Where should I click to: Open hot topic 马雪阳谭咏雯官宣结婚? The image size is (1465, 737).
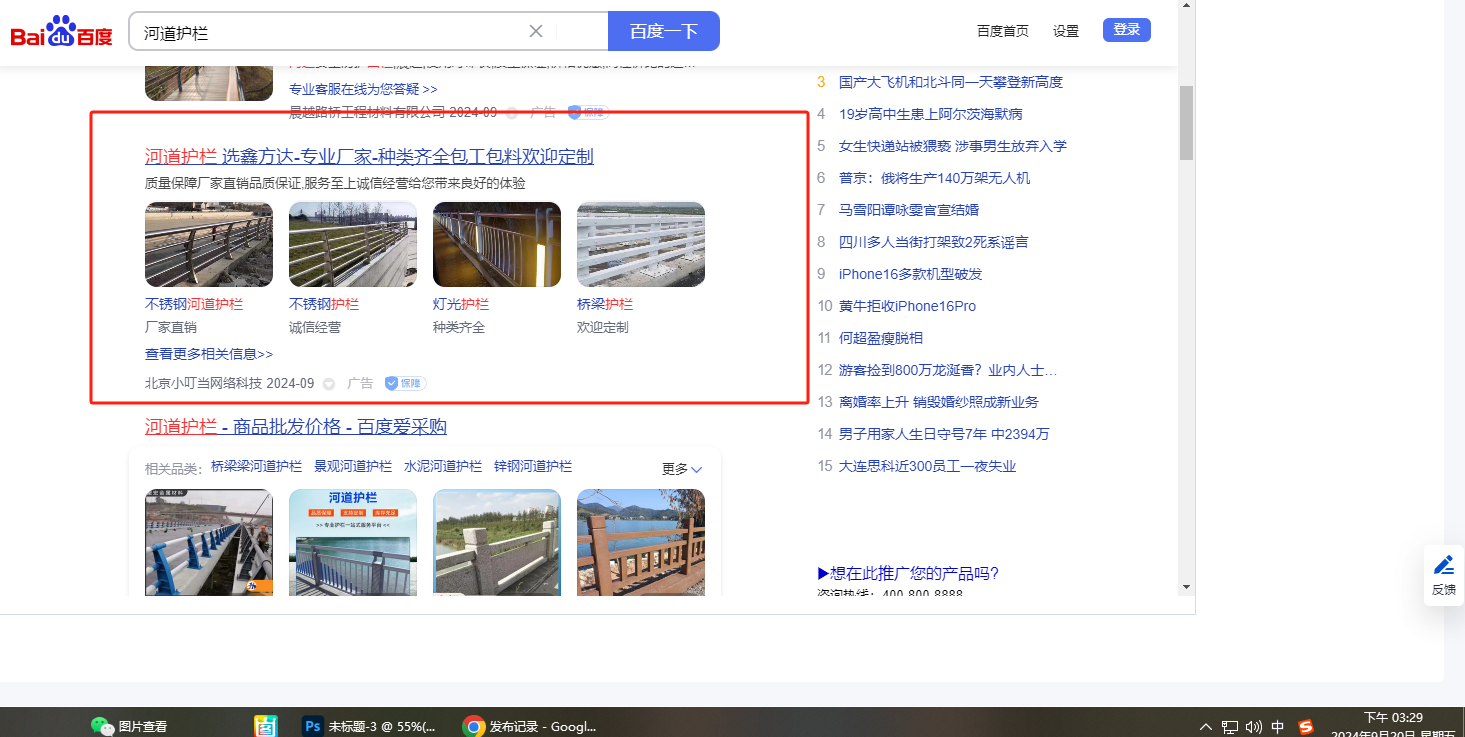909,210
